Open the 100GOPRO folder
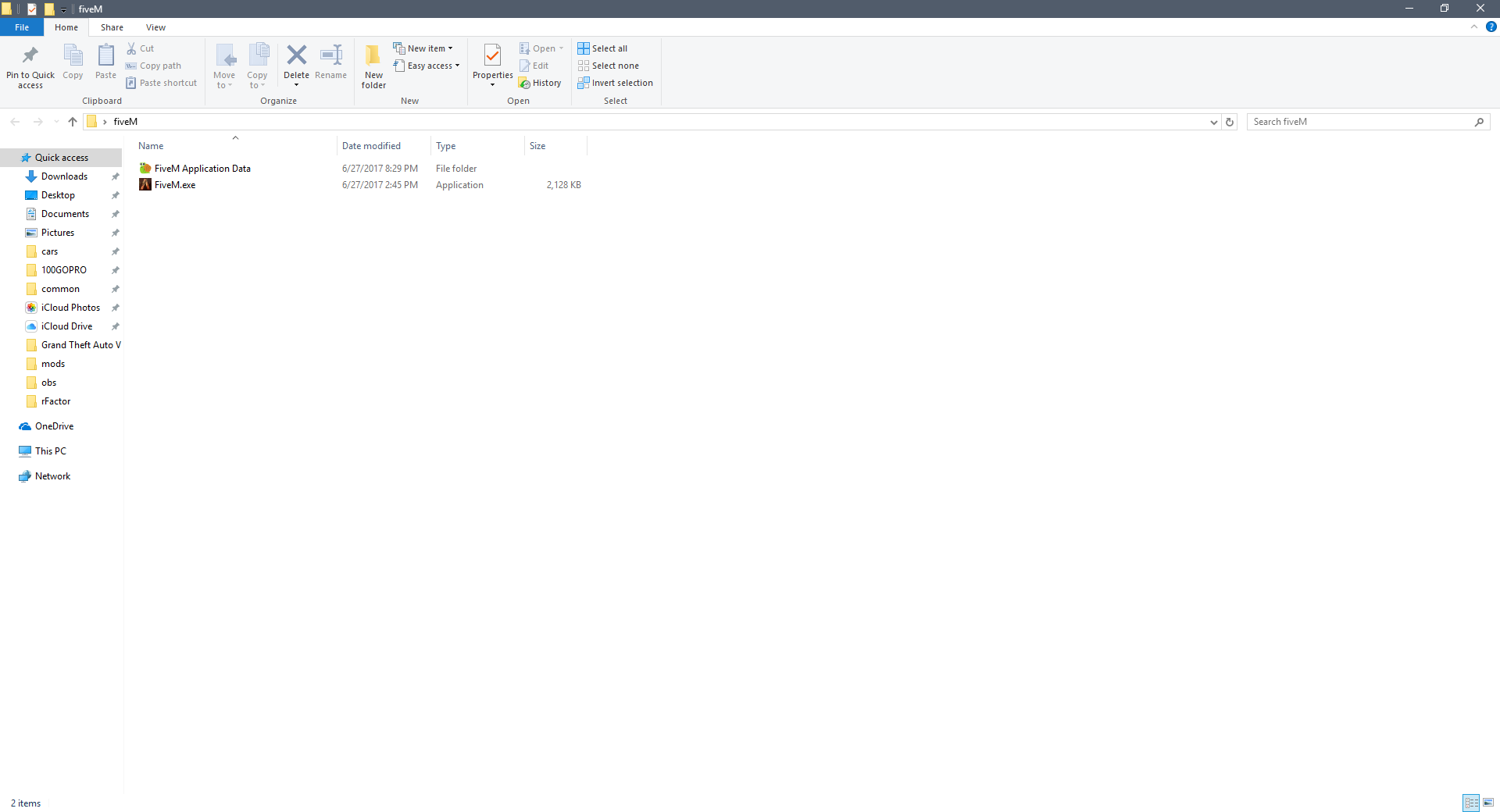 (x=64, y=270)
